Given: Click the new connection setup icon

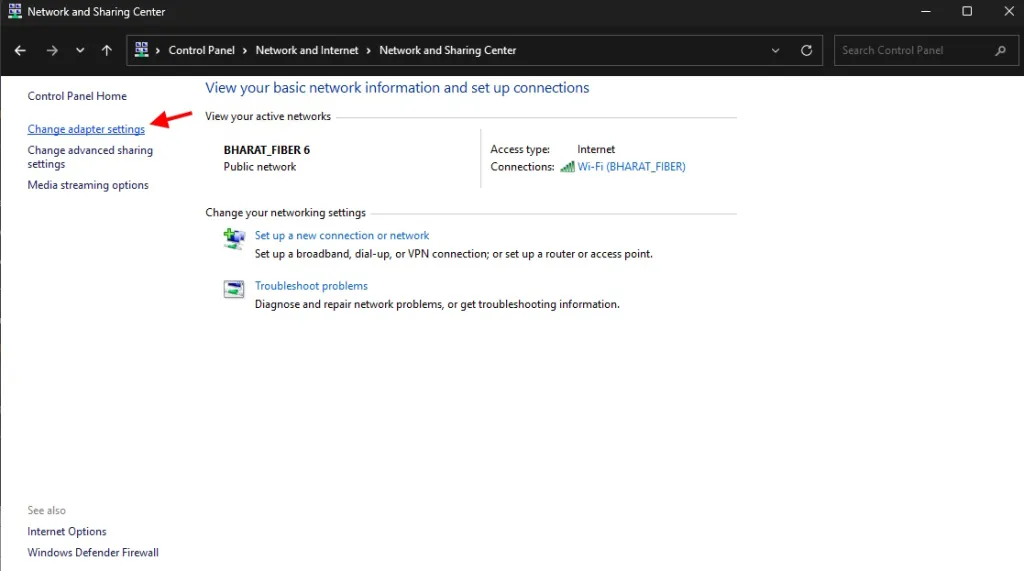Looking at the screenshot, I should 234,238.
